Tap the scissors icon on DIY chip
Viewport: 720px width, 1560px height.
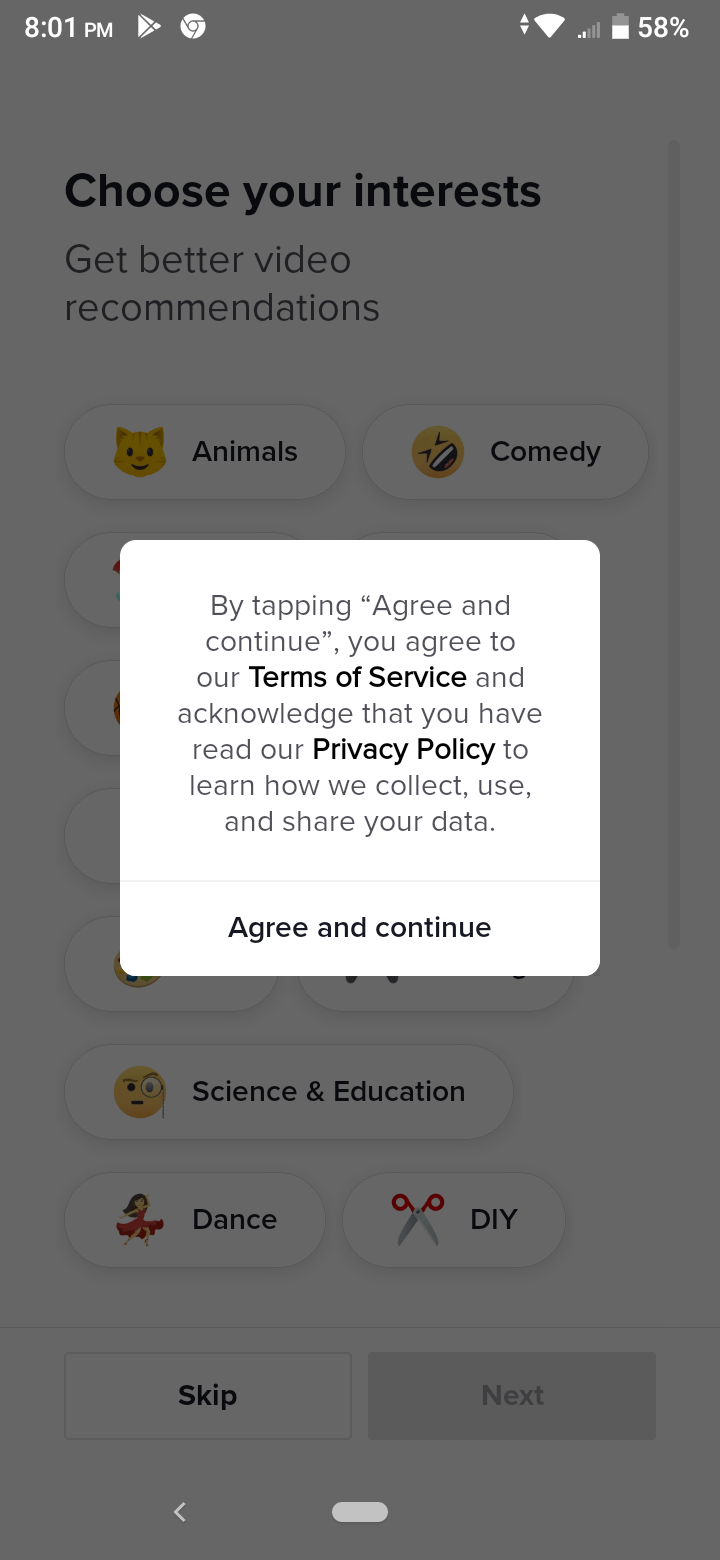417,1220
